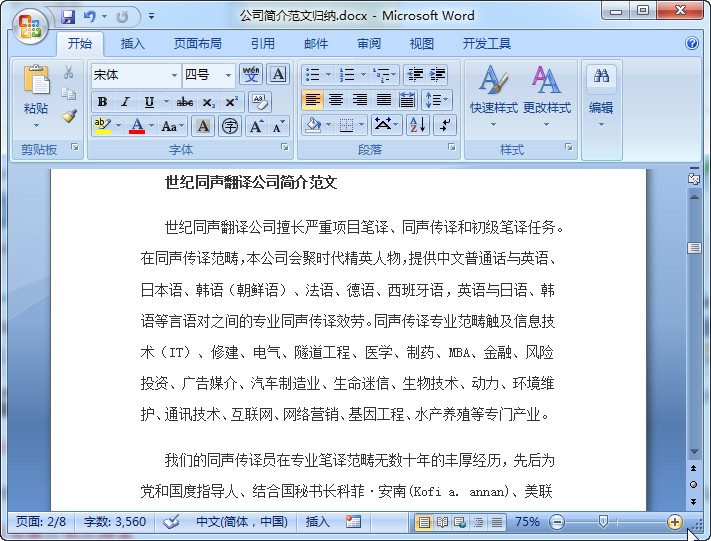Open font name dropdown 宋体
Image resolution: width=711 pixels, height=541 pixels.
tap(174, 75)
